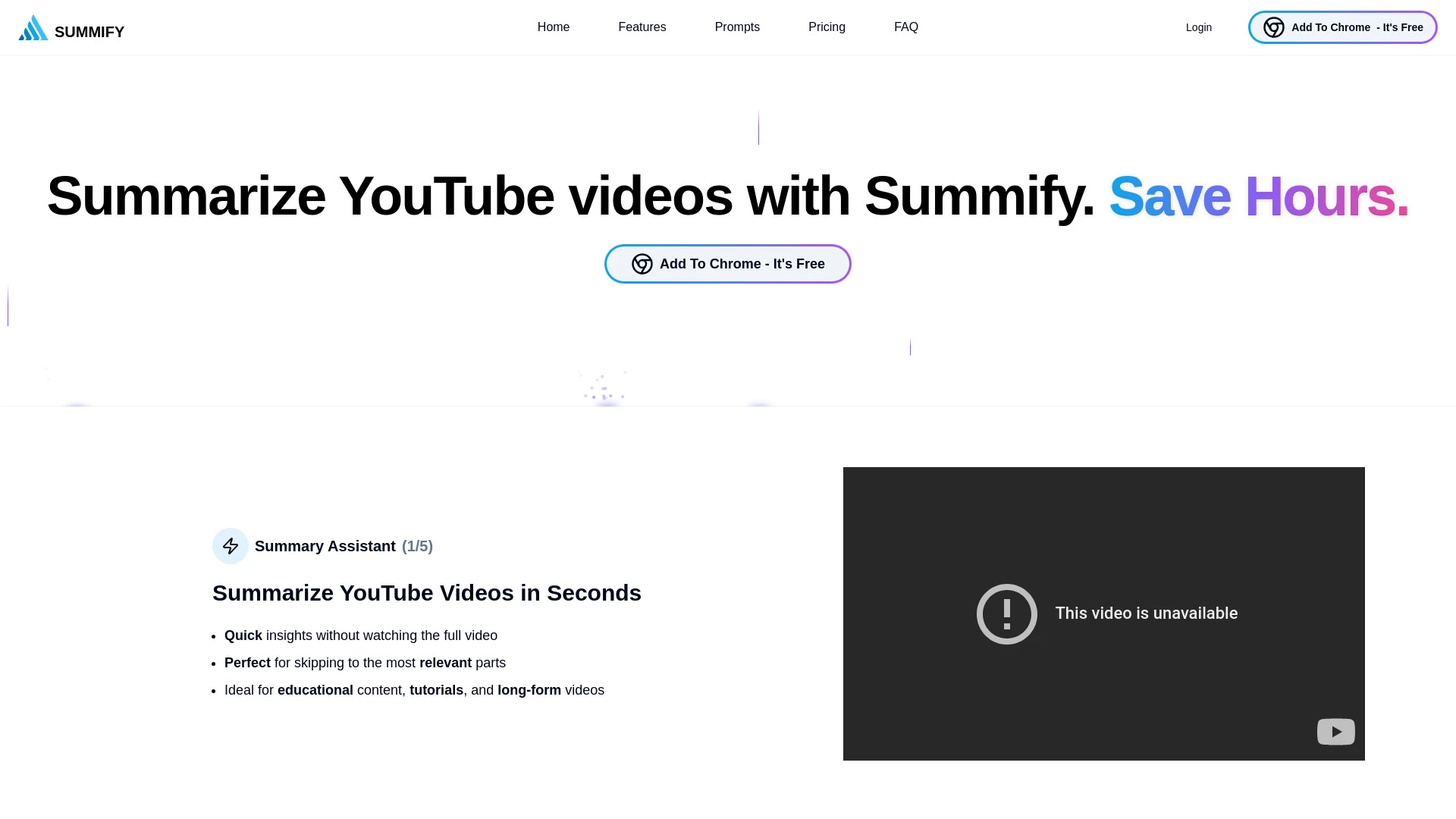1456x819 pixels.
Task: Click the FAQ navigation link
Action: pyautogui.click(x=906, y=27)
